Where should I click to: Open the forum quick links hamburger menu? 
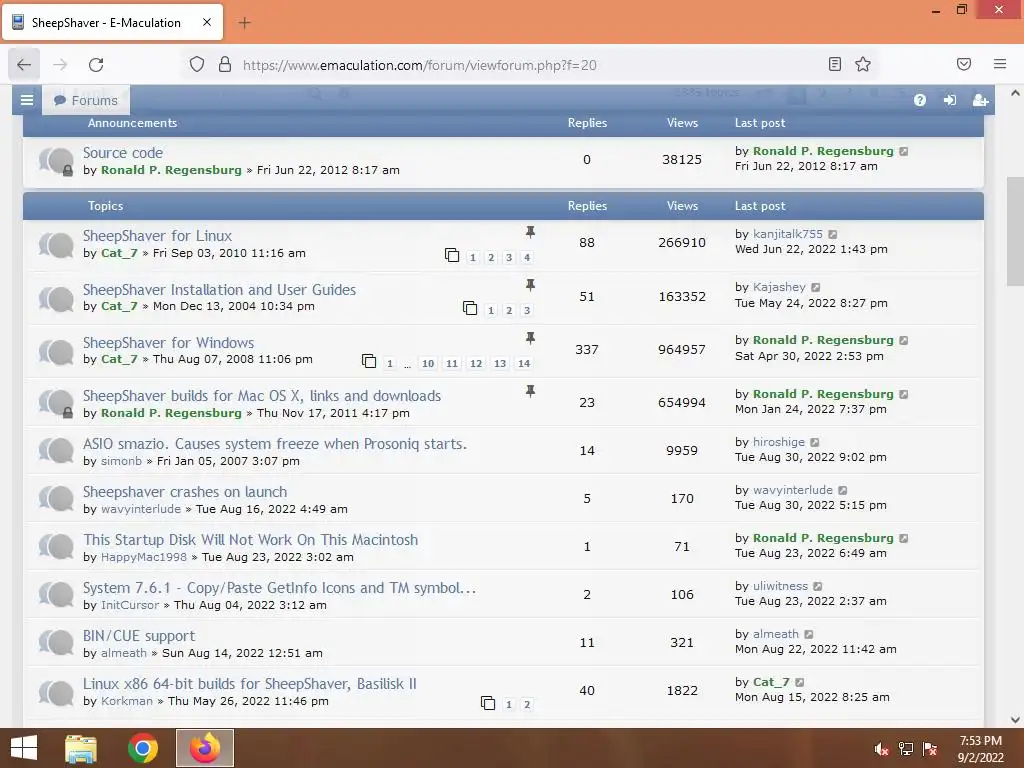[x=27, y=100]
